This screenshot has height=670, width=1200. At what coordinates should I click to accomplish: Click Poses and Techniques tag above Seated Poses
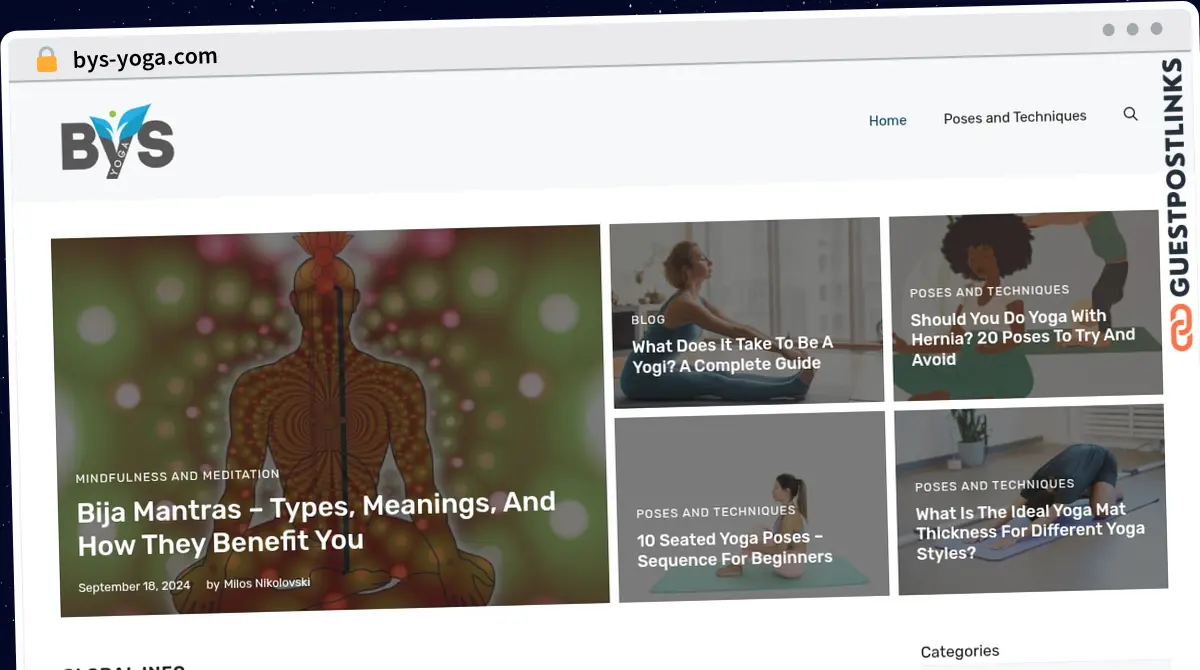[x=716, y=512]
